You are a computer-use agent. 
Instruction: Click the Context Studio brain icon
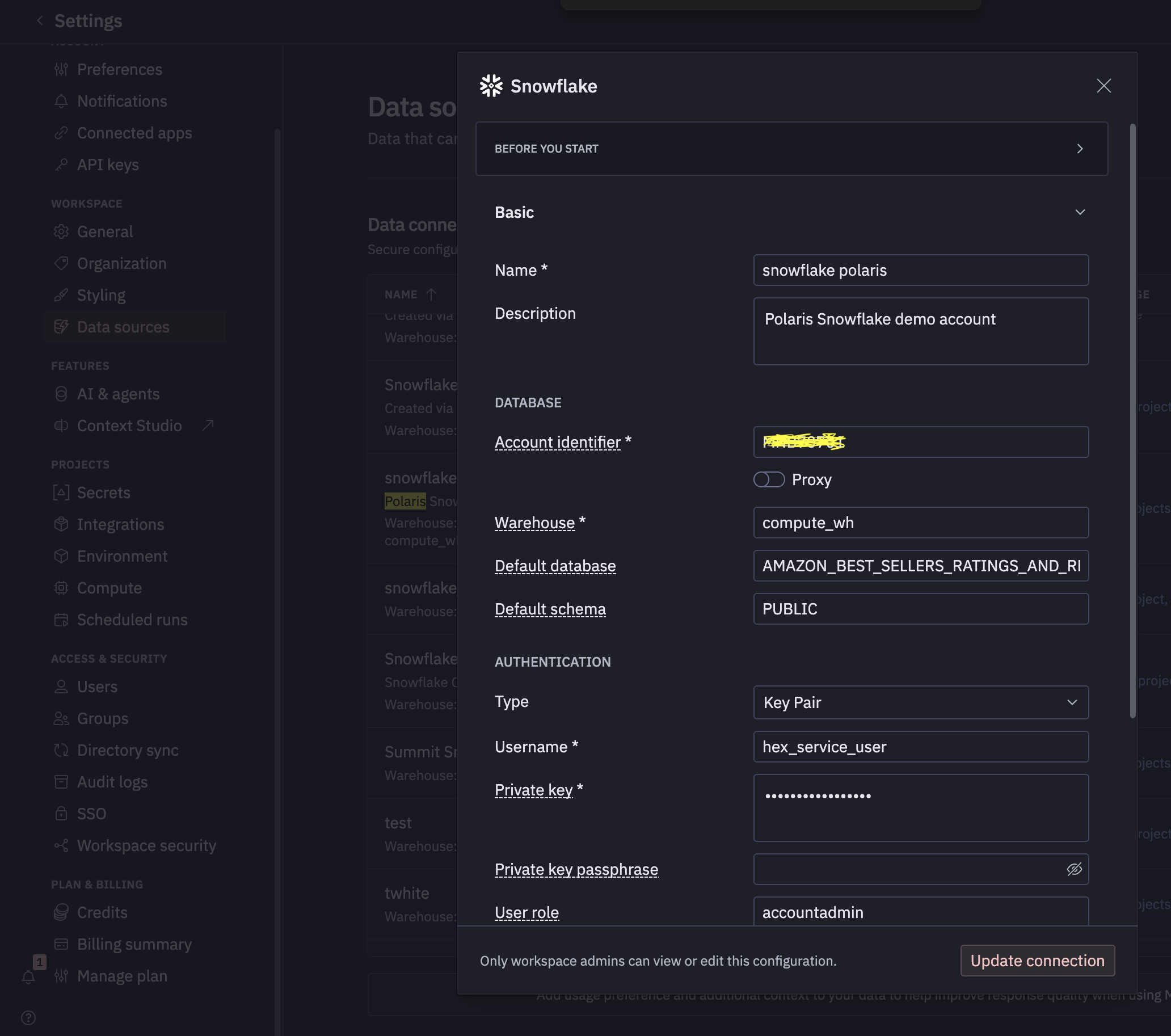tap(61, 426)
